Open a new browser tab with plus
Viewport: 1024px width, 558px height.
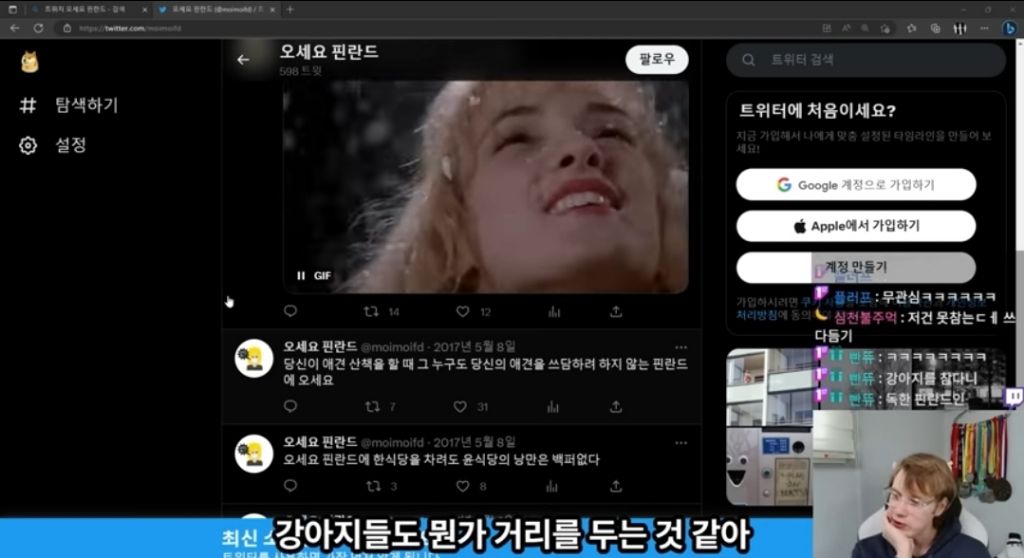tap(290, 10)
